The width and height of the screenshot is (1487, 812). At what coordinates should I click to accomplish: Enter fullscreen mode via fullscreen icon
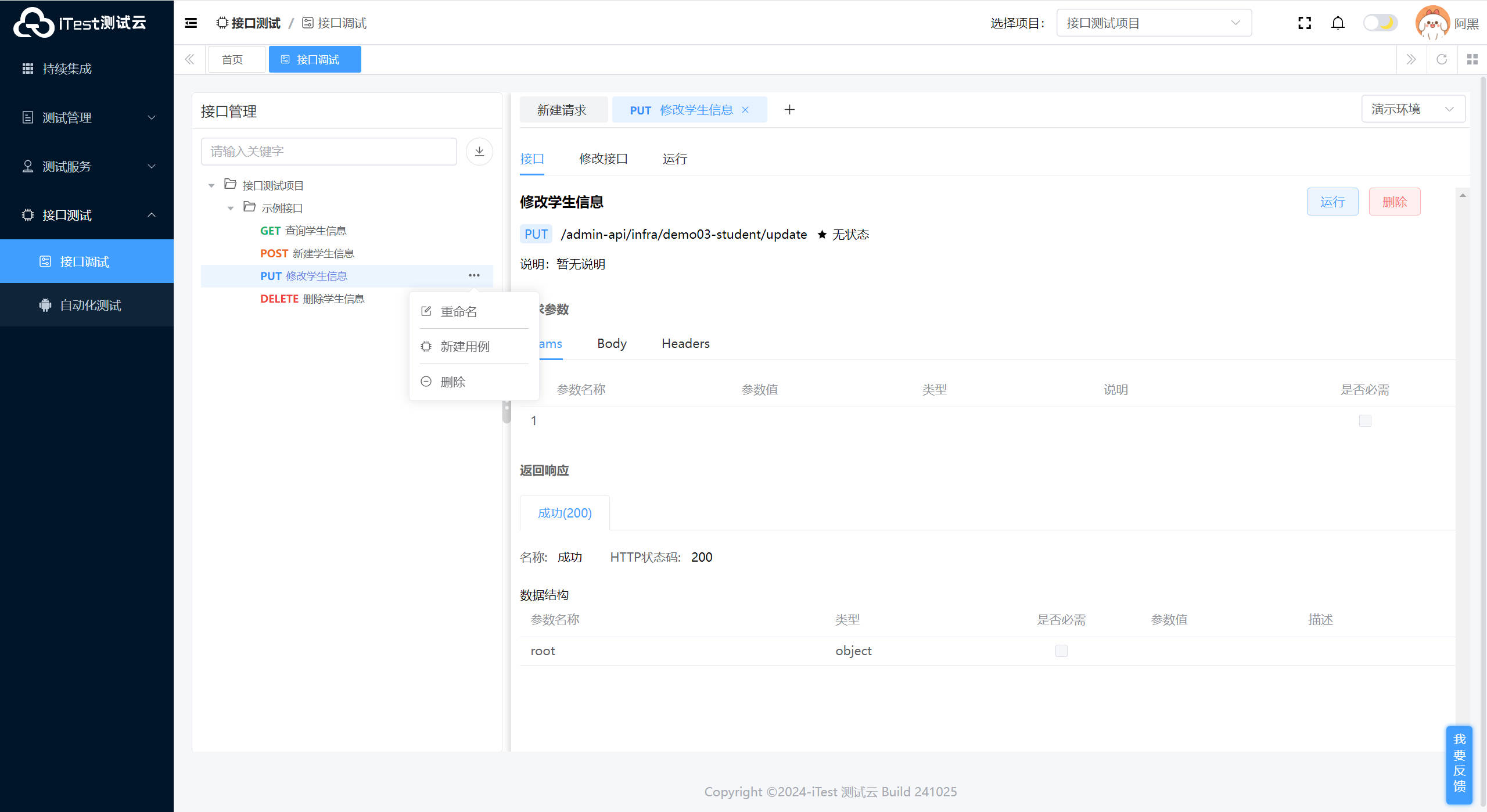1305,23
